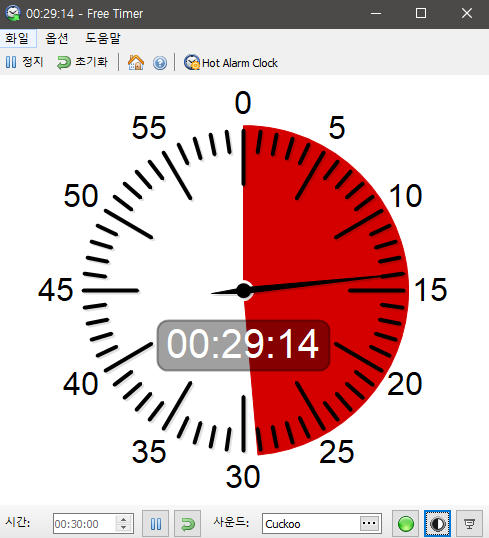
Task: Browse sounds with the ellipsis button
Action: (369, 523)
